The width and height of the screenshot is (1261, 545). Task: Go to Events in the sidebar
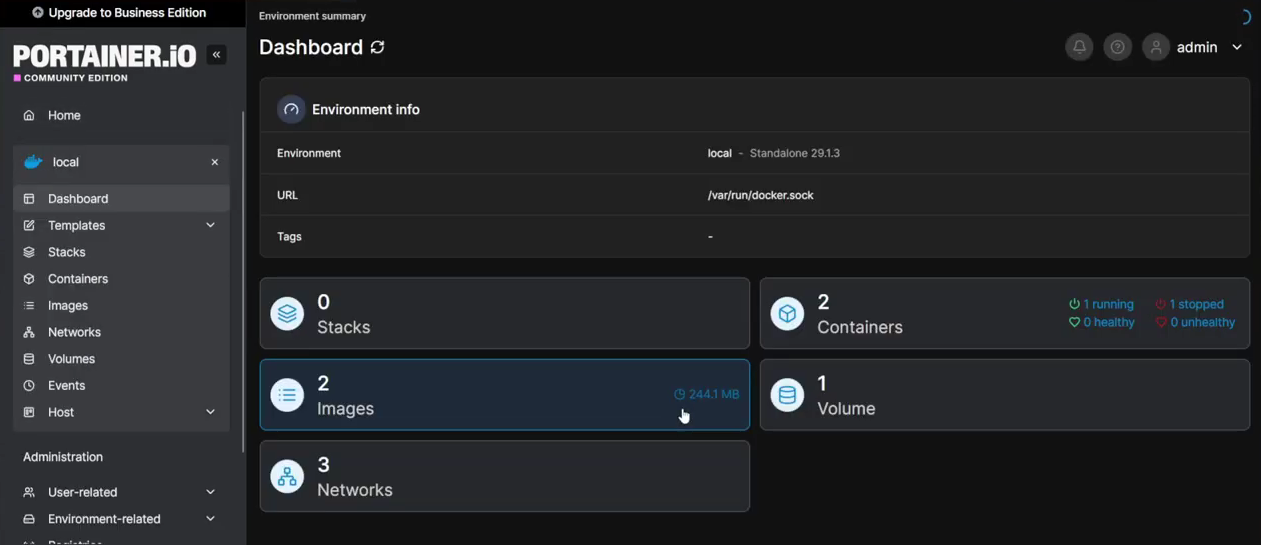click(66, 386)
